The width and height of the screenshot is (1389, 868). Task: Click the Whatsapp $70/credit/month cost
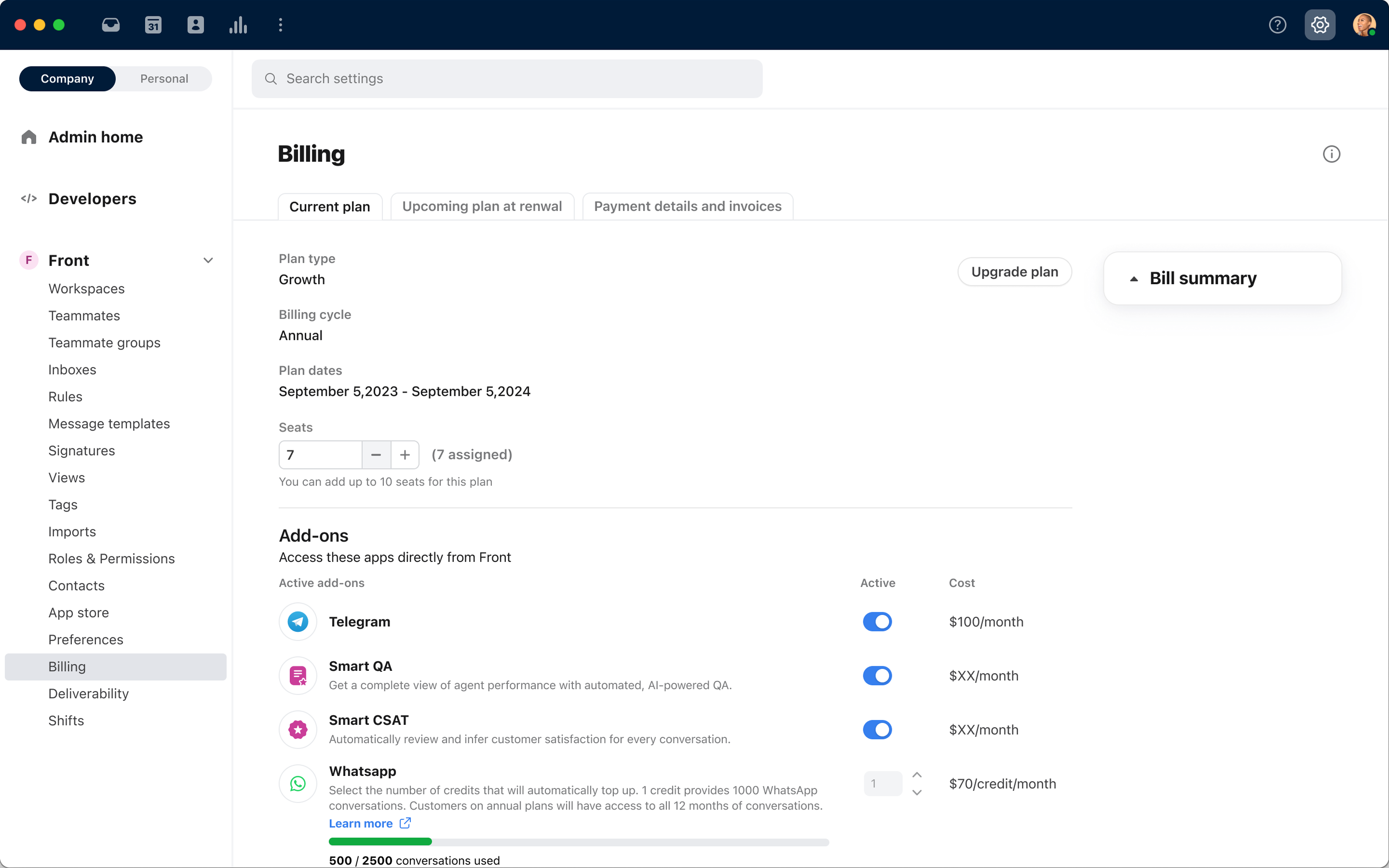click(1002, 784)
